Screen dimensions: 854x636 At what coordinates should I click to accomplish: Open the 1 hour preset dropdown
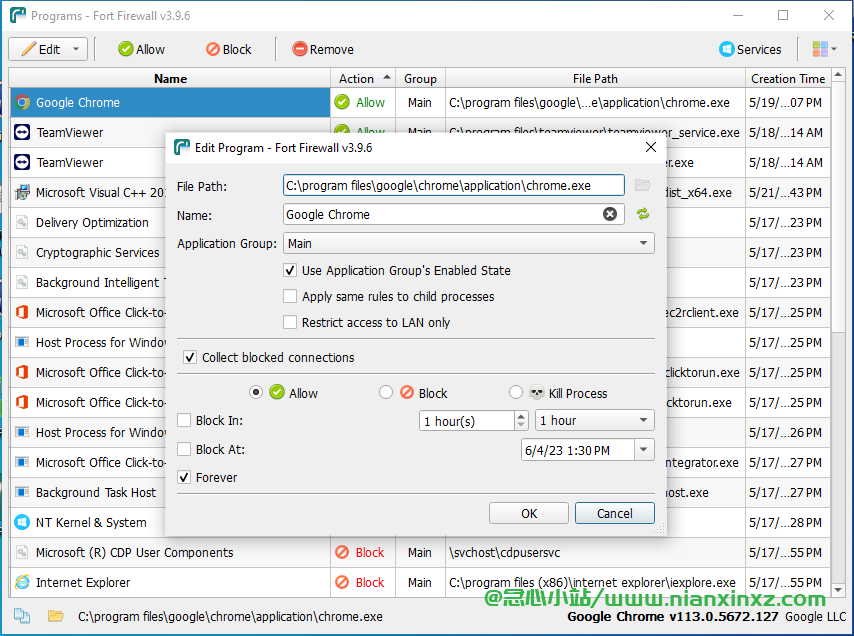(595, 420)
